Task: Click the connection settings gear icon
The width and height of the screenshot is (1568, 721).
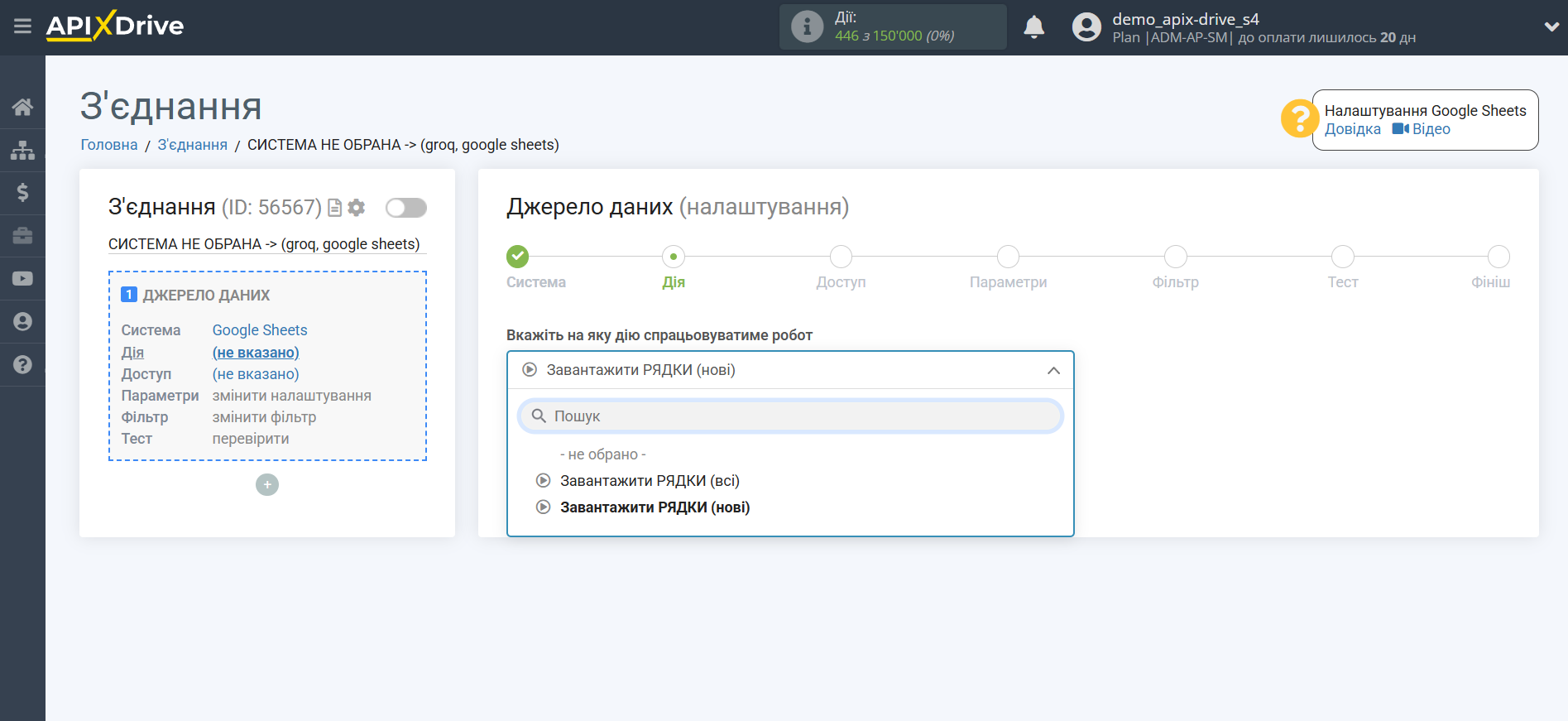Action: point(357,208)
